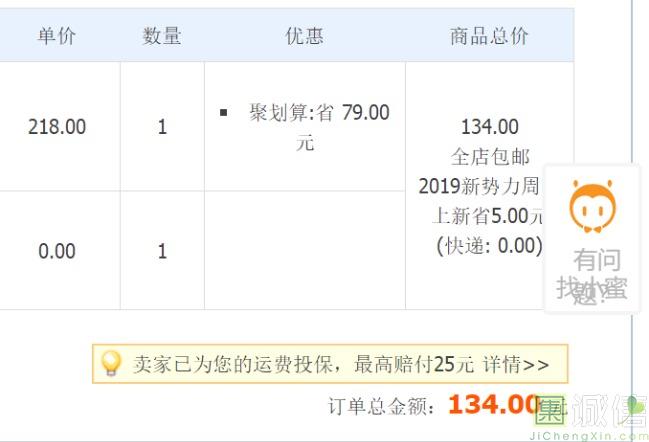649x442 pixels.
Task: Click the lightbulb icon in the insurance notice
Action: (x=111, y=364)
